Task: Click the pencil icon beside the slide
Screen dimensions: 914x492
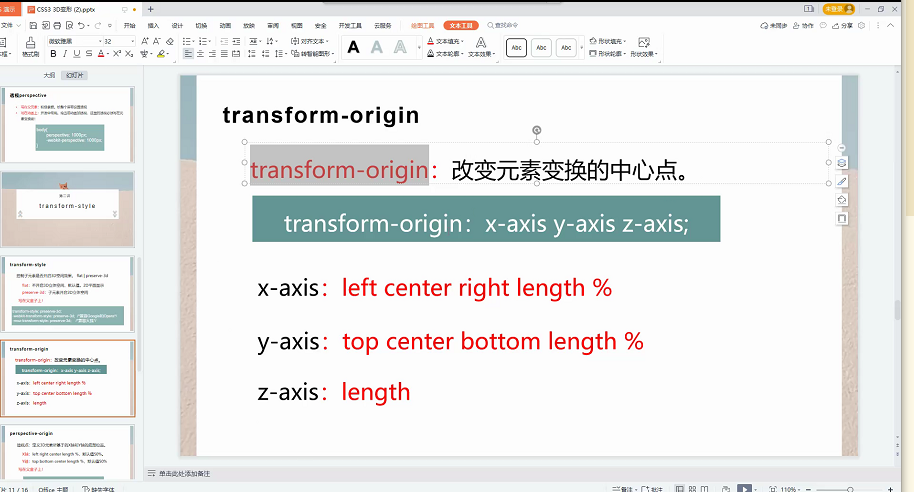Action: pos(842,182)
